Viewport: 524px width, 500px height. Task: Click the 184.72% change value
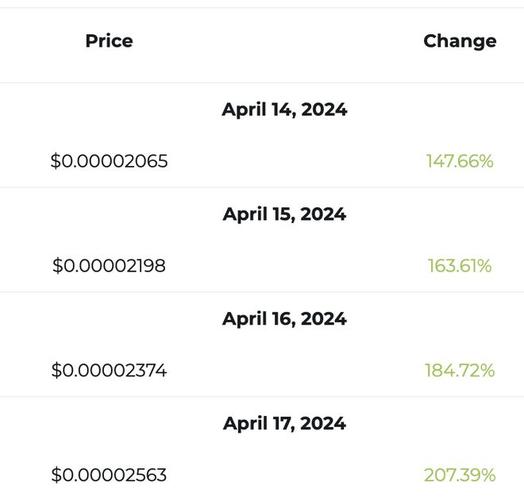pyautogui.click(x=460, y=370)
